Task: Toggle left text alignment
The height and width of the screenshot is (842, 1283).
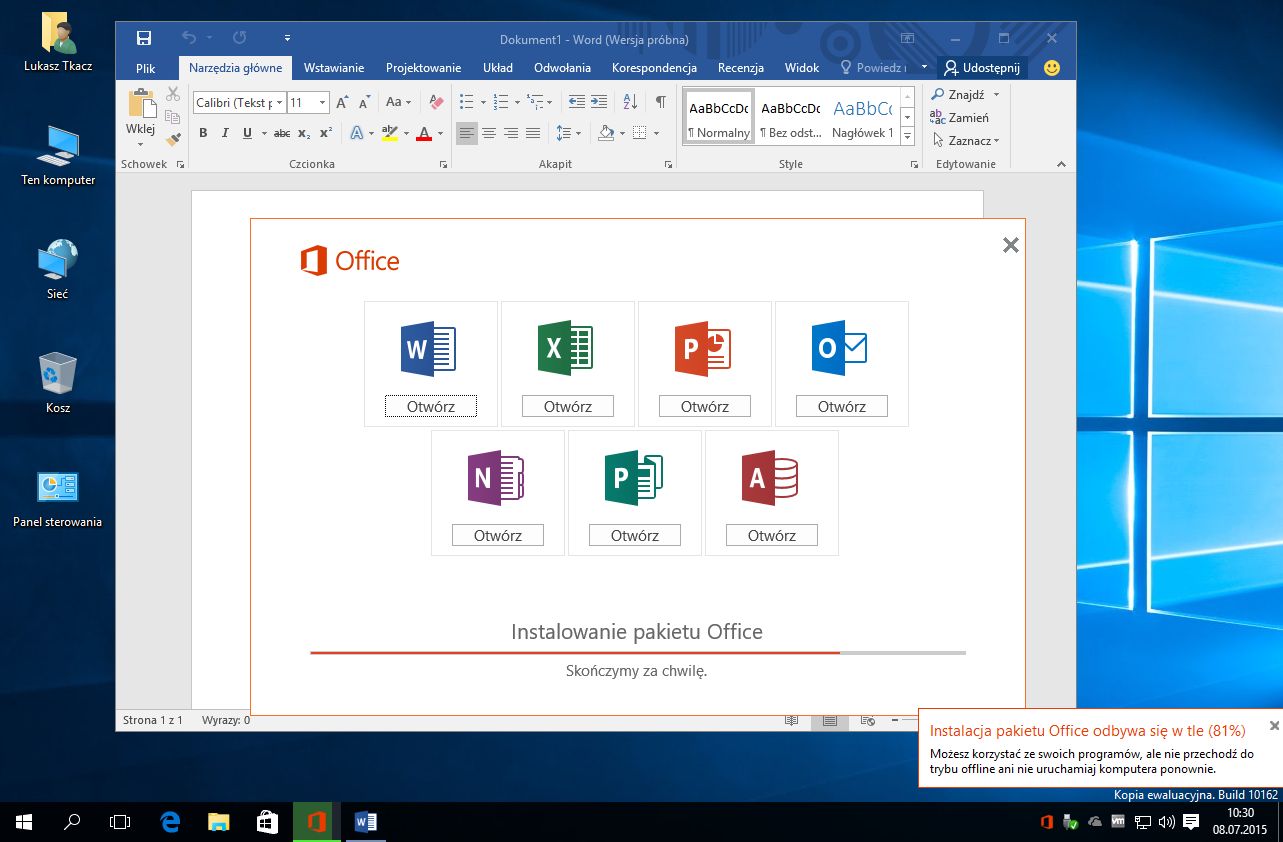Action: tap(467, 133)
